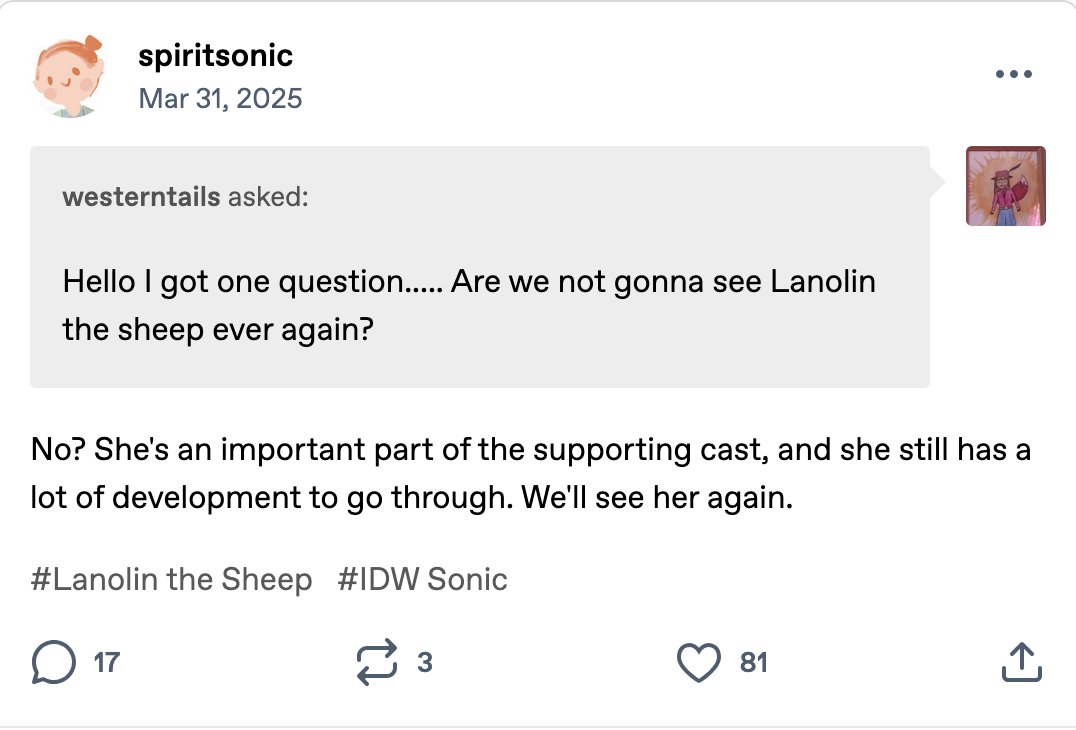The height and width of the screenshot is (730, 1076).
Task: Go to the westerntails asker blog link
Action: click(x=141, y=196)
